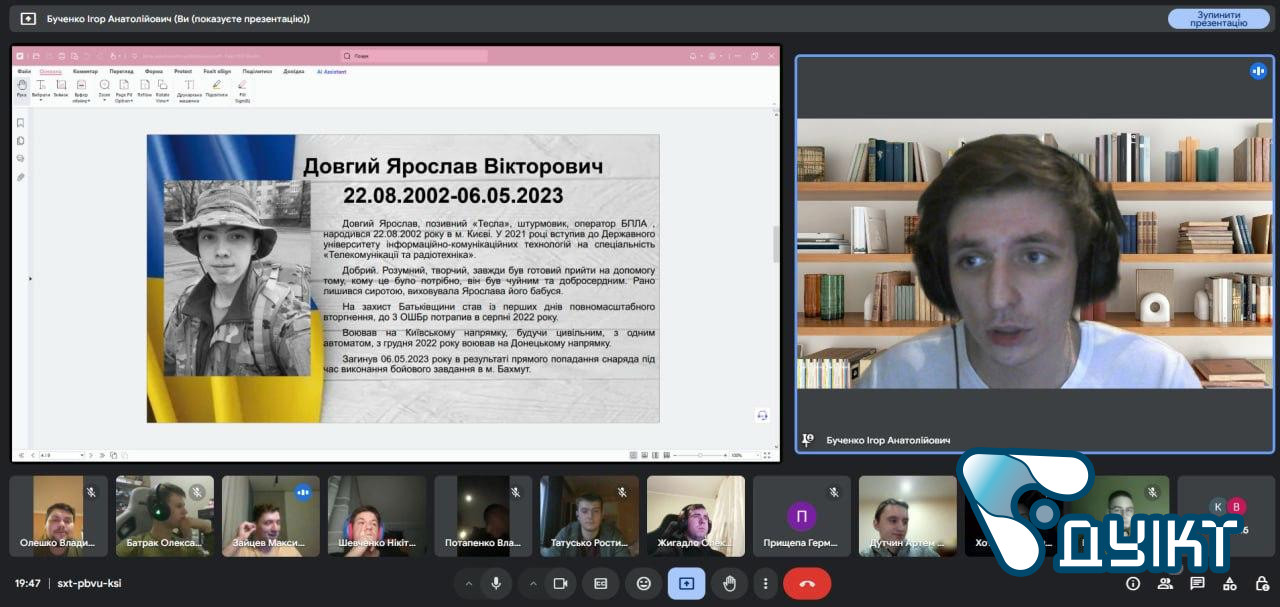
Task: Select Прищепа Герман participant tile
Action: (801, 515)
